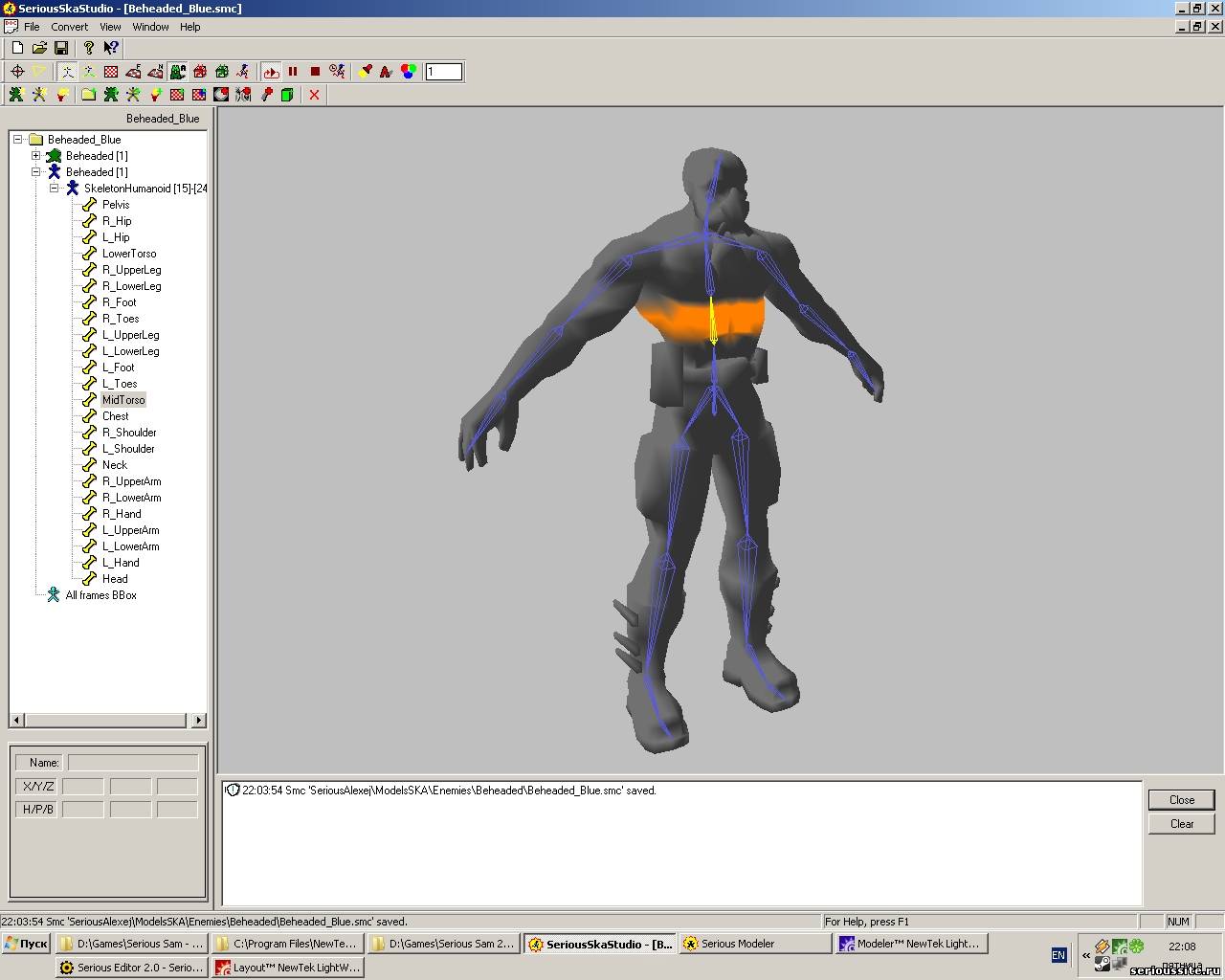The width and height of the screenshot is (1225, 980).
Task: Click the new folder icon in third toolbar
Action: tap(88, 95)
